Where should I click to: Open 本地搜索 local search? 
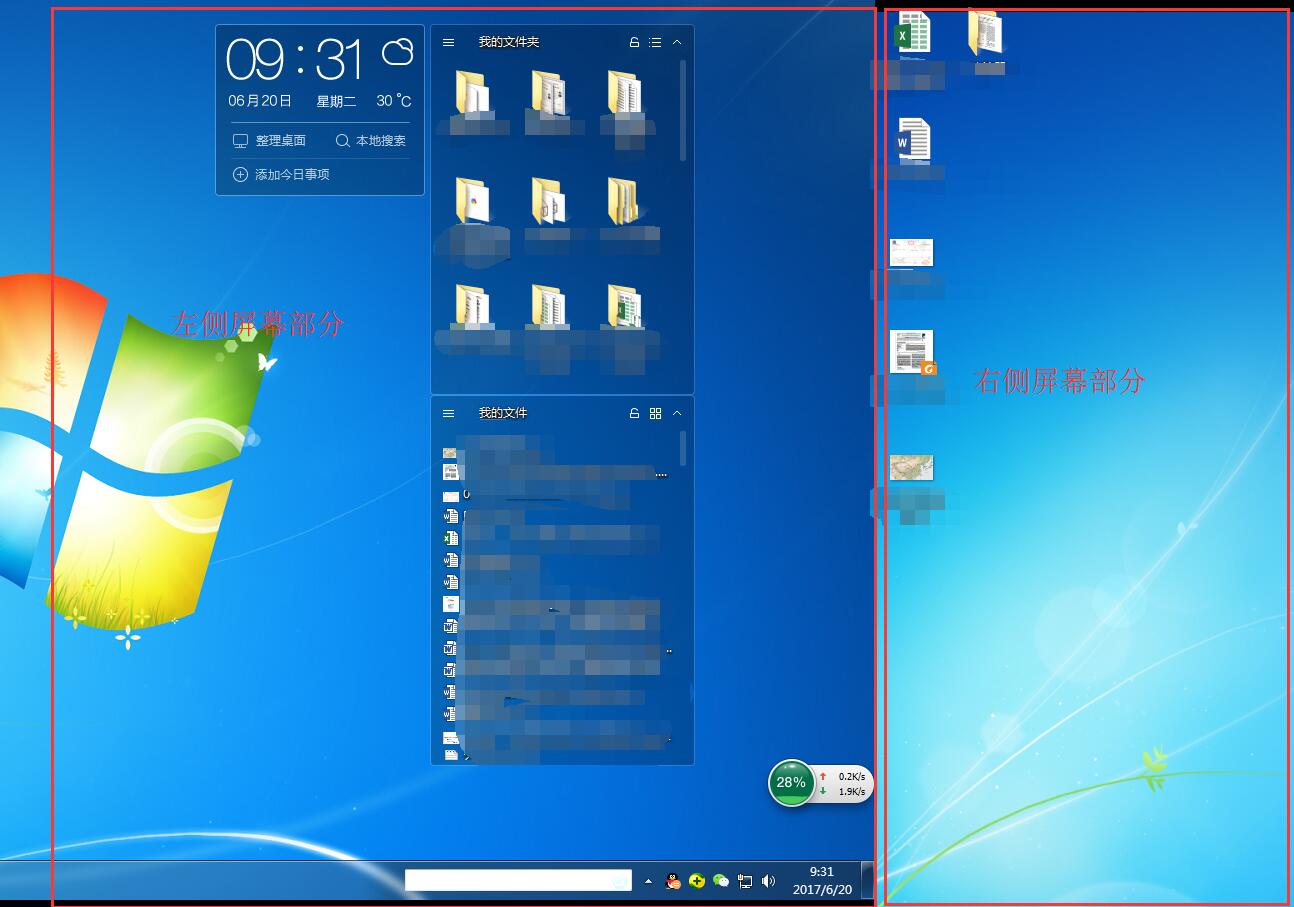(370, 141)
